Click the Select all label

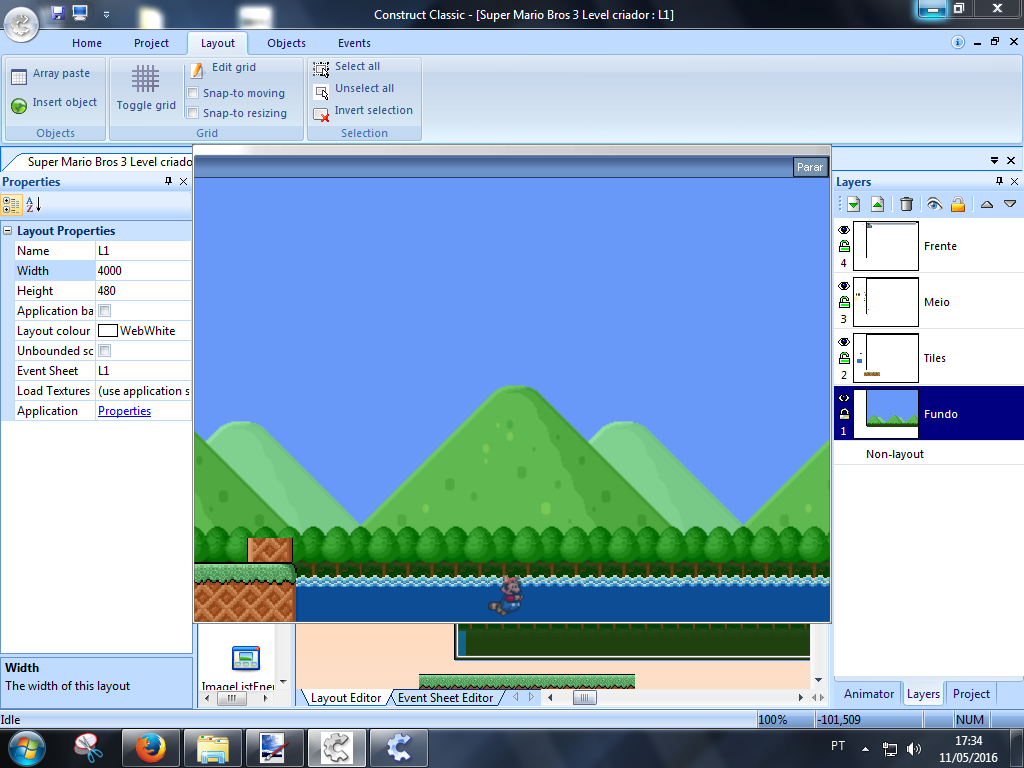(x=357, y=67)
